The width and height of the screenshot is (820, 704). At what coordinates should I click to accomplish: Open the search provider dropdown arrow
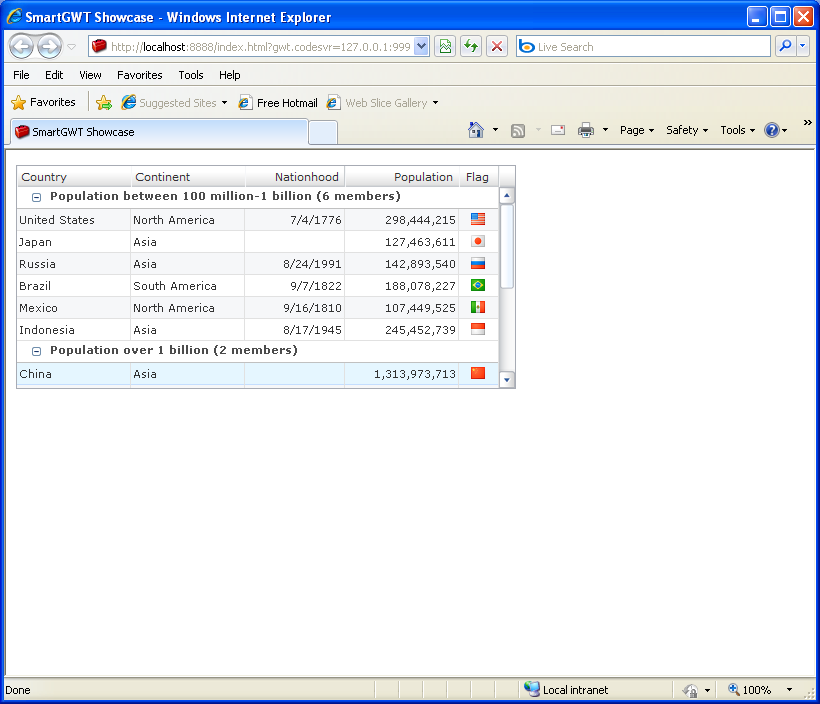click(x=802, y=47)
